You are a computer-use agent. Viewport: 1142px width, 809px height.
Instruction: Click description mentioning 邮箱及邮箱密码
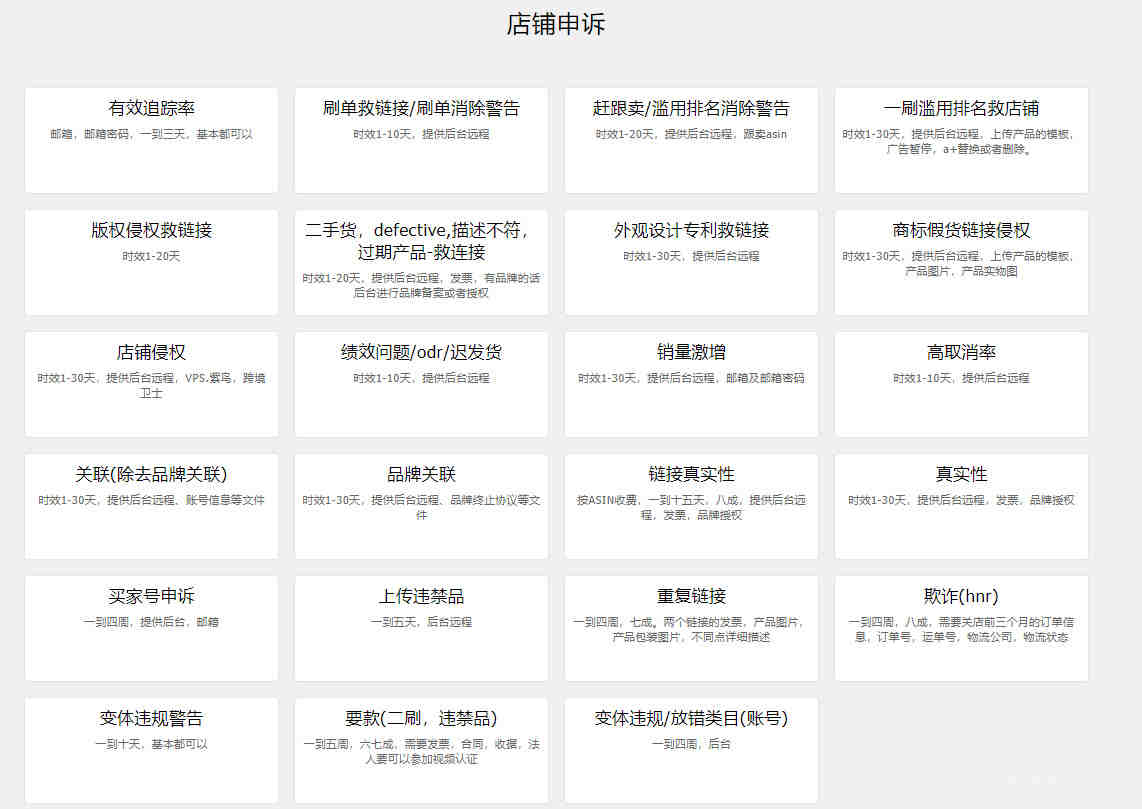click(x=691, y=378)
